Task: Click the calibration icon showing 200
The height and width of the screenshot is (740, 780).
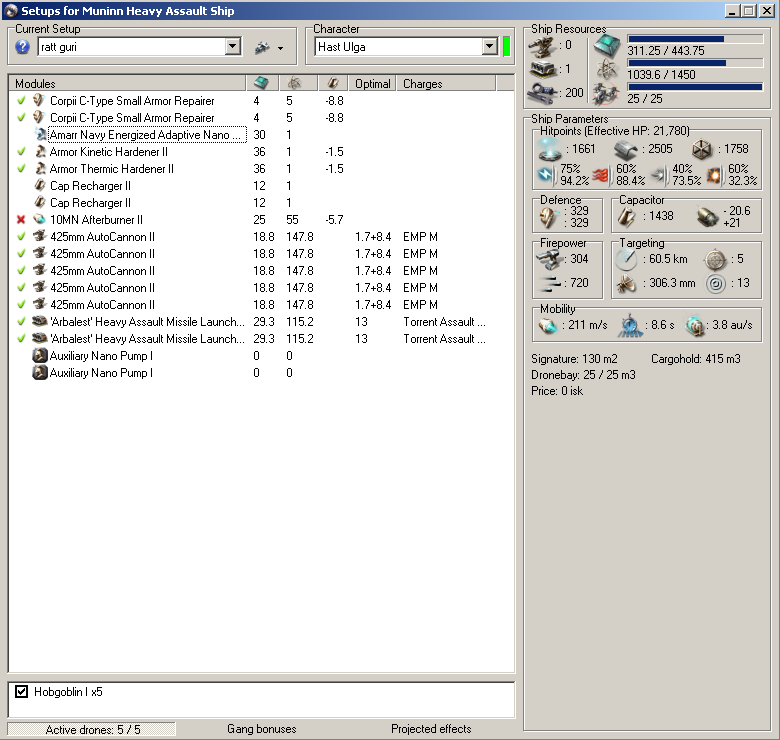Action: (542, 93)
